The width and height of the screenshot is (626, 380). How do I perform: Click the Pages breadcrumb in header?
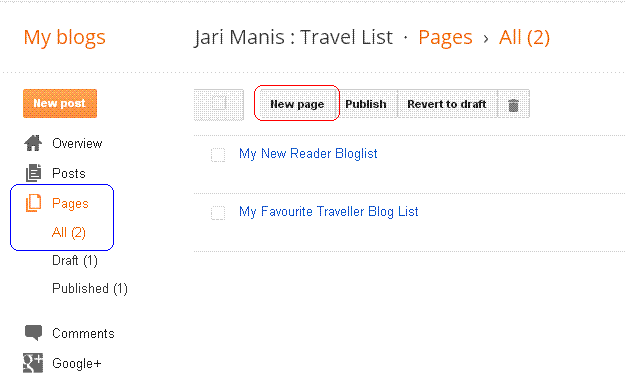[x=446, y=38]
